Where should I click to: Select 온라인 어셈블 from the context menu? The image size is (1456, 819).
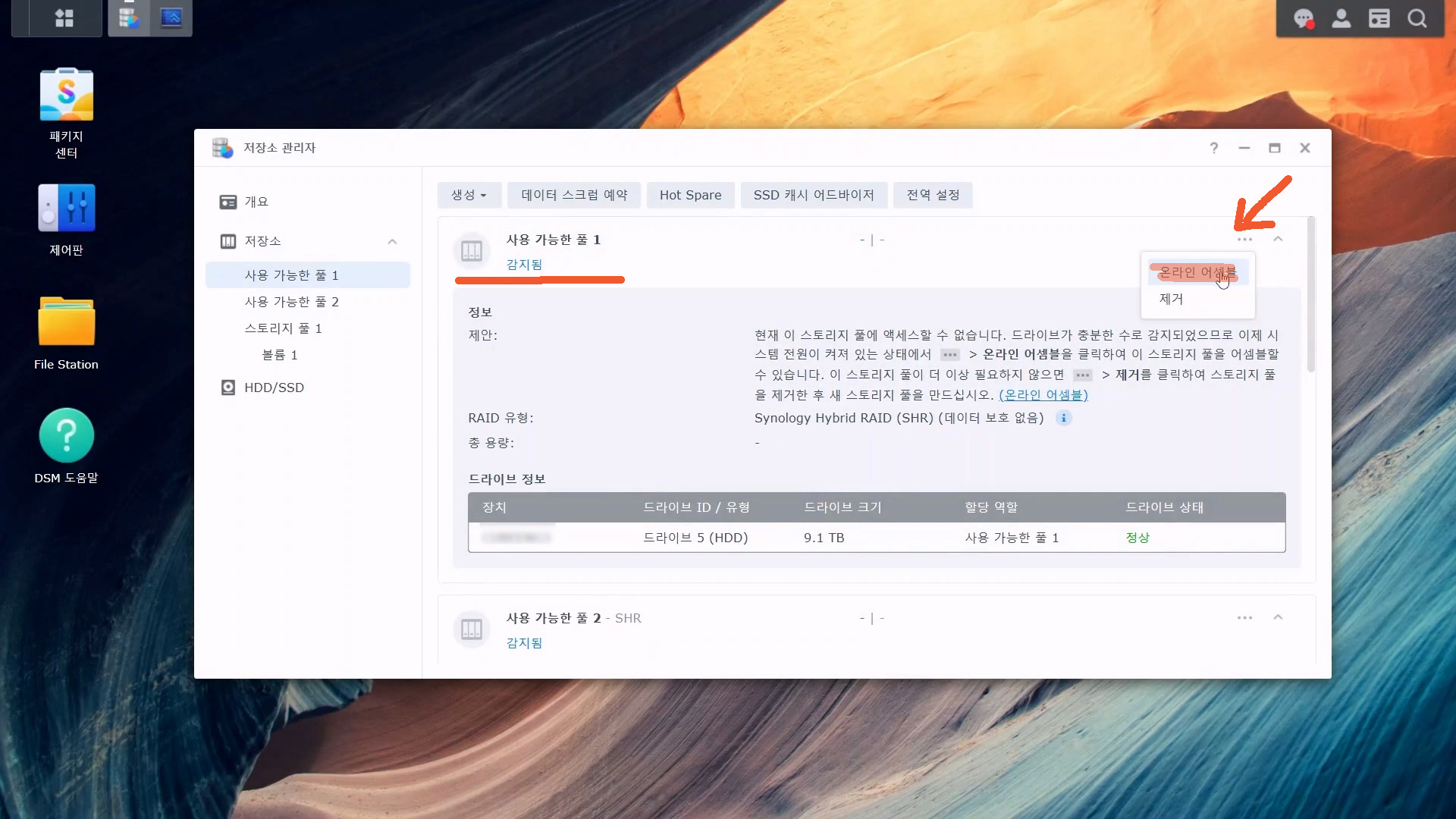click(x=1197, y=272)
